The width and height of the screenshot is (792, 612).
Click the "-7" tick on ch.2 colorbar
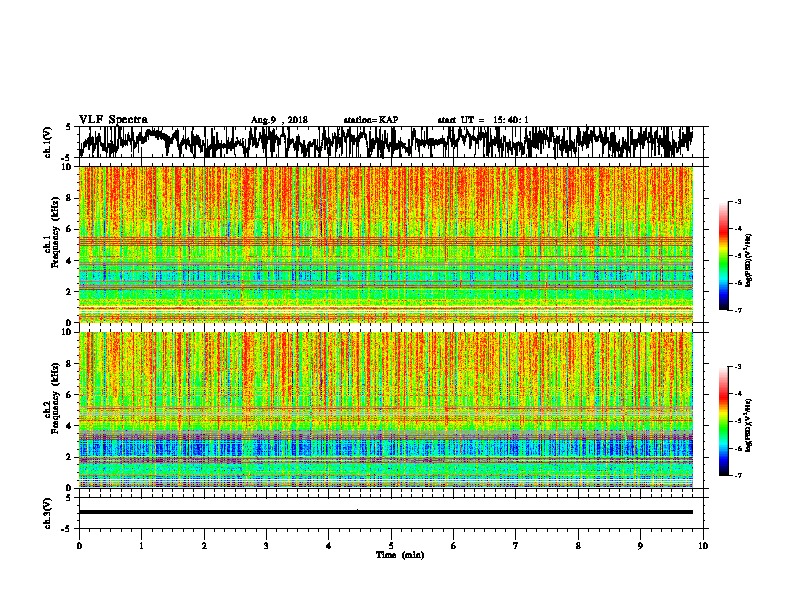pos(737,475)
